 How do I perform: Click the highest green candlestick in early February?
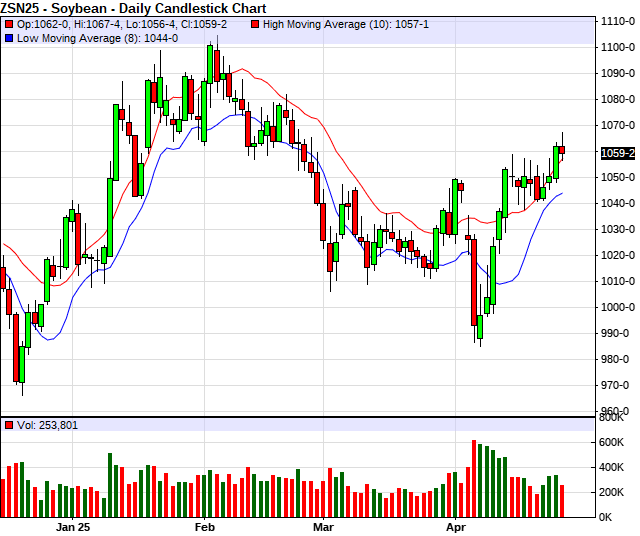tap(211, 64)
